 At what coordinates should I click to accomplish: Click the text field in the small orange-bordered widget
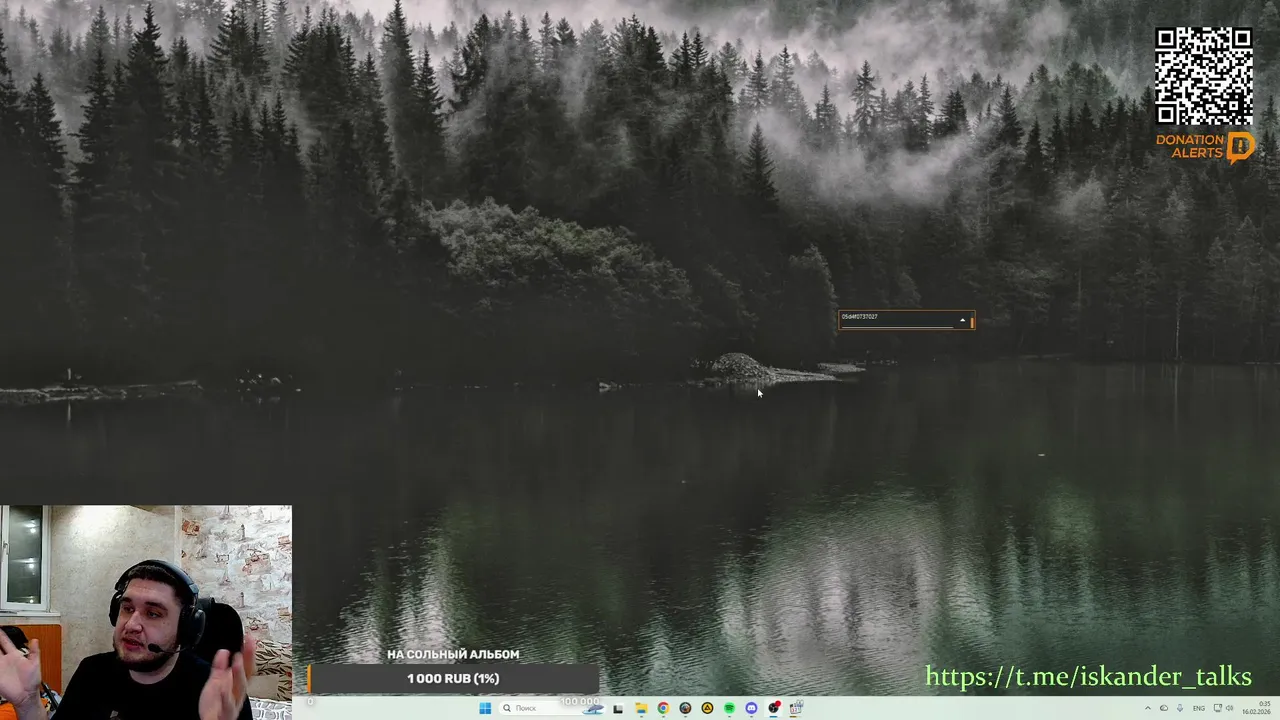897,320
